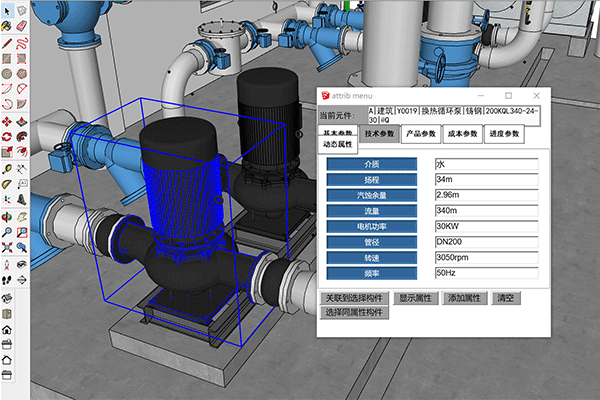
Task: Maximize the attrib menu window
Action: 509,95
